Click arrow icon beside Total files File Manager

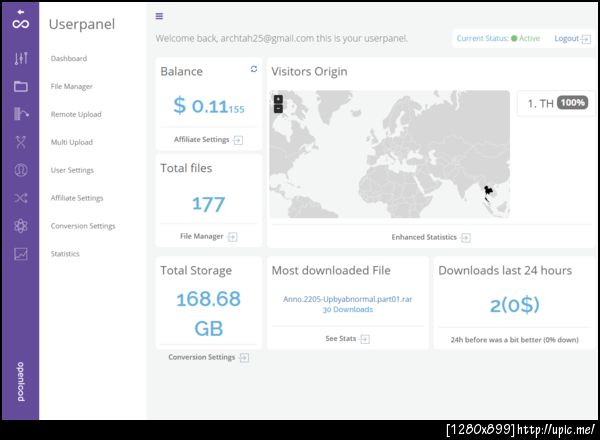pyautogui.click(x=232, y=237)
